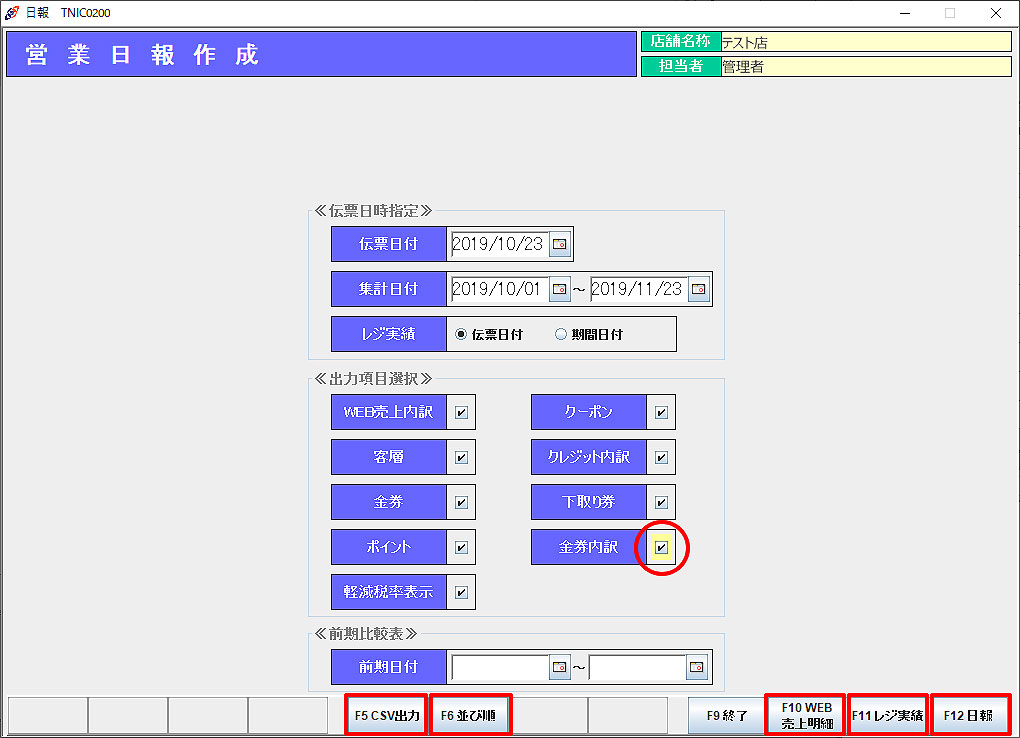Click the 集計日付 start date field
Screen dimensions: 1020x738
[499, 289]
